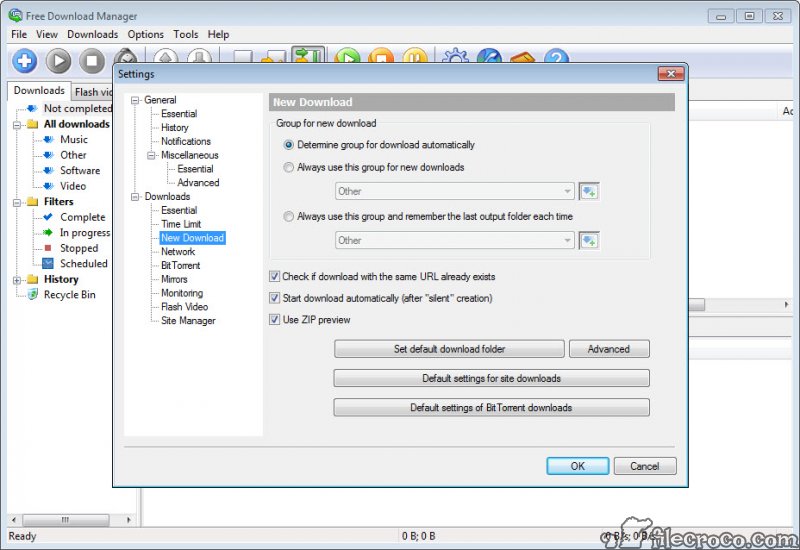The image size is (800, 550).
Task: Select Always use group and remember last folder
Action: [x=288, y=216]
